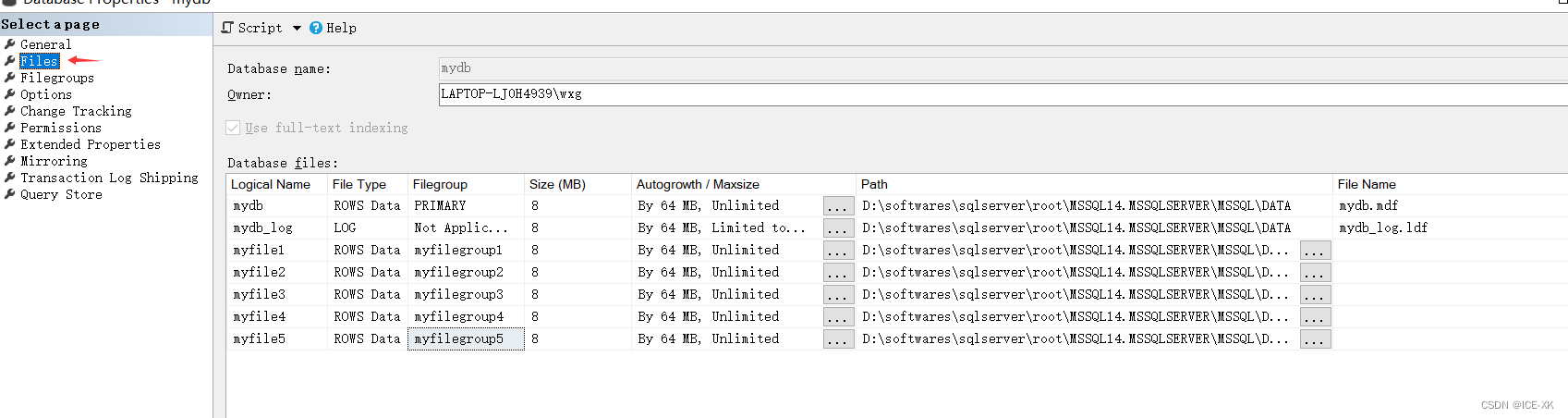Click the wrench icon beside Options
The width and height of the screenshot is (1568, 418).
click(9, 94)
